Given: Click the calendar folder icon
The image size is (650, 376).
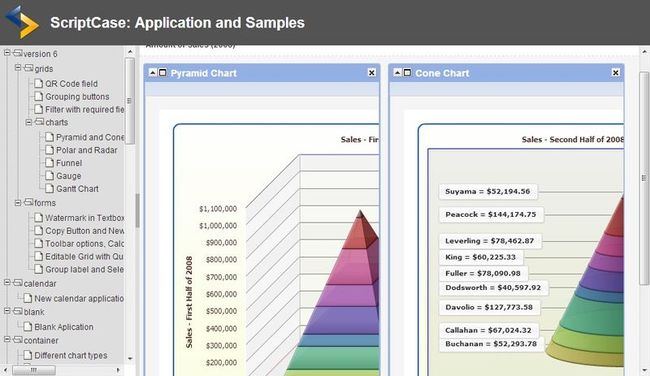Looking at the screenshot, I should [17, 283].
